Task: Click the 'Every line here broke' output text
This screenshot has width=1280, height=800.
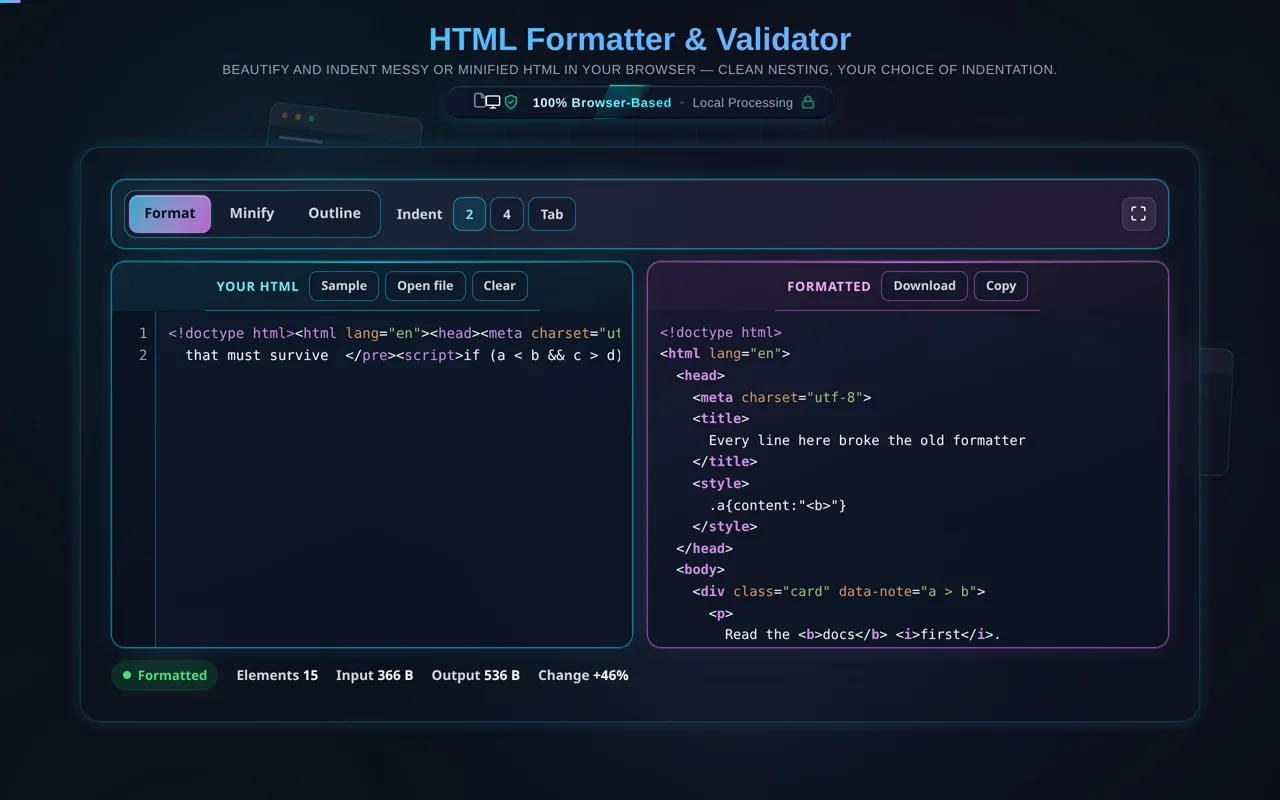Action: 867,440
